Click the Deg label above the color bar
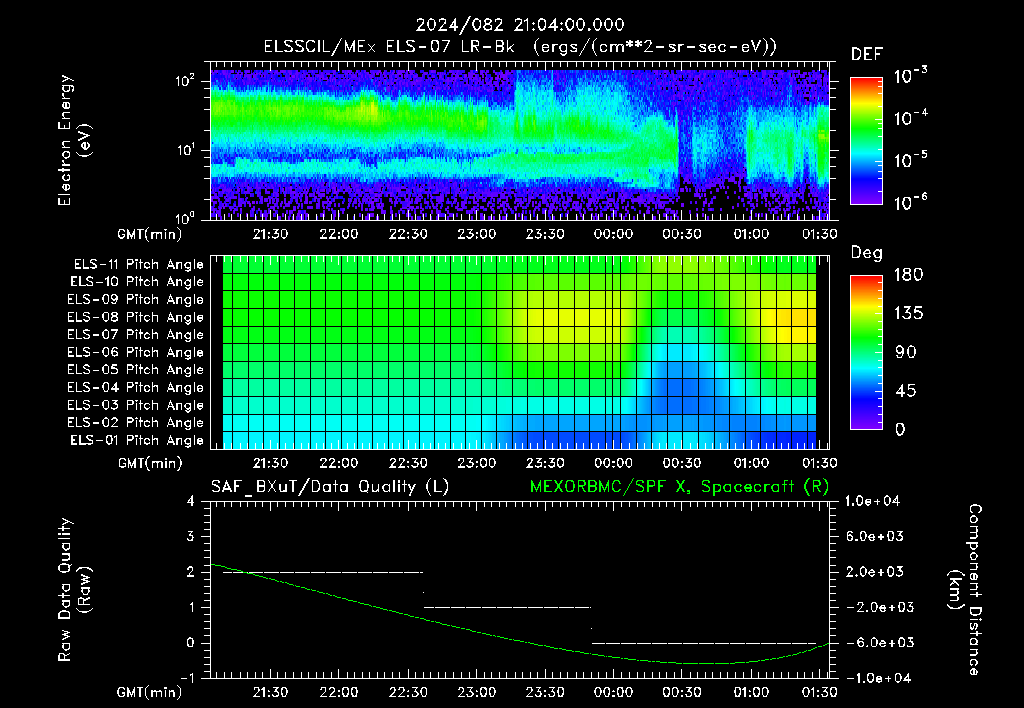The height and width of the screenshot is (708, 1024). tap(866, 253)
